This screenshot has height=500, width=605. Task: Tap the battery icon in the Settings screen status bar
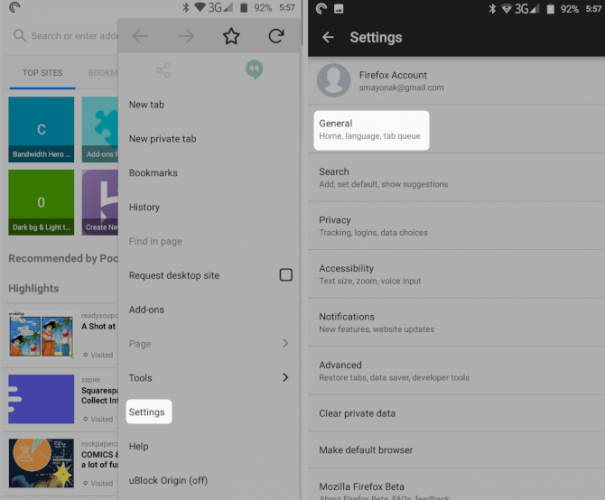click(x=550, y=8)
